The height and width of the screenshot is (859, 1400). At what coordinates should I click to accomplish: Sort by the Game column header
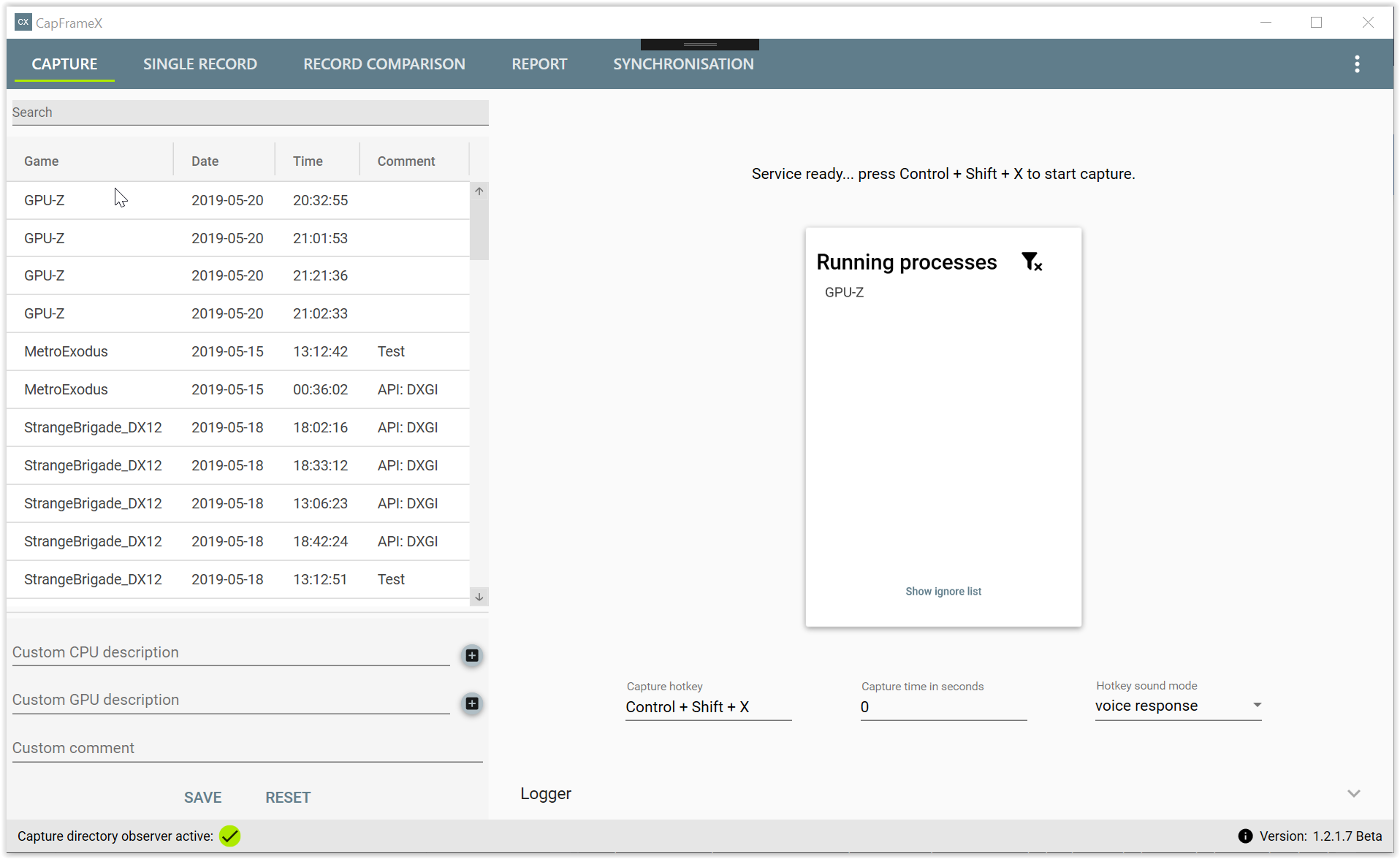(90, 161)
